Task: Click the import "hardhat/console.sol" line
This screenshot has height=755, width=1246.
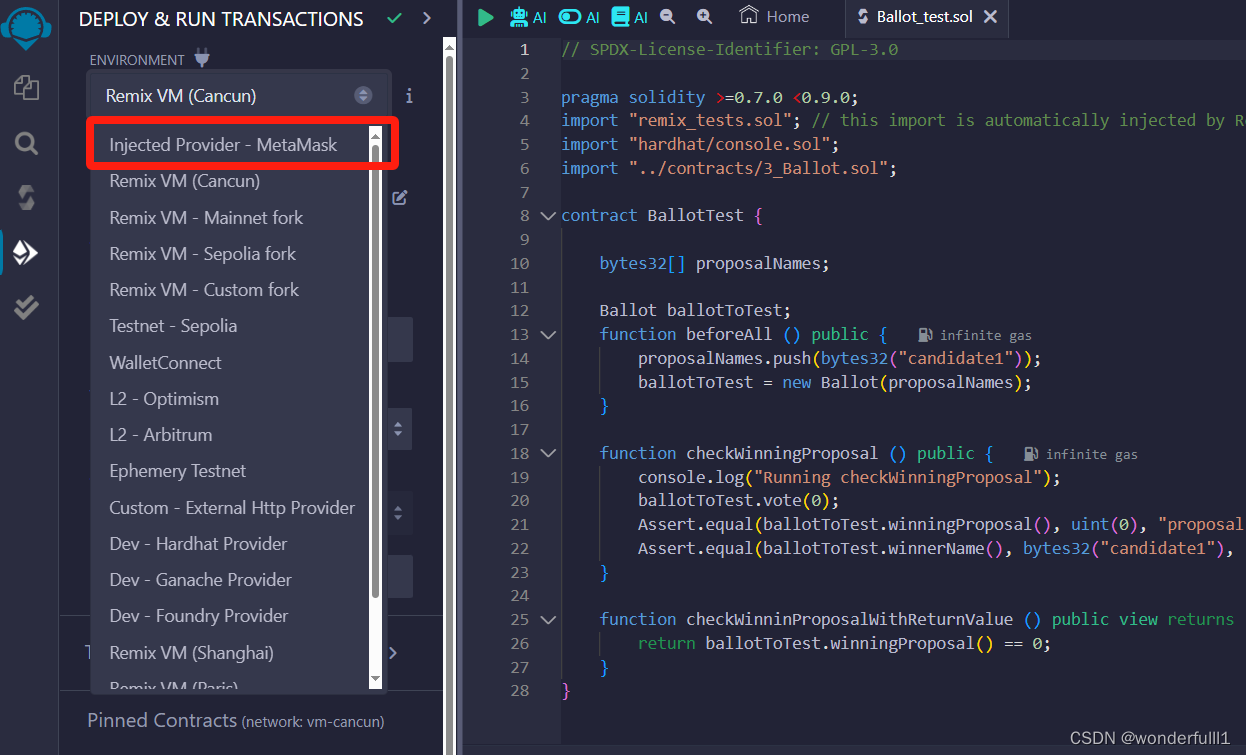Action: (701, 144)
